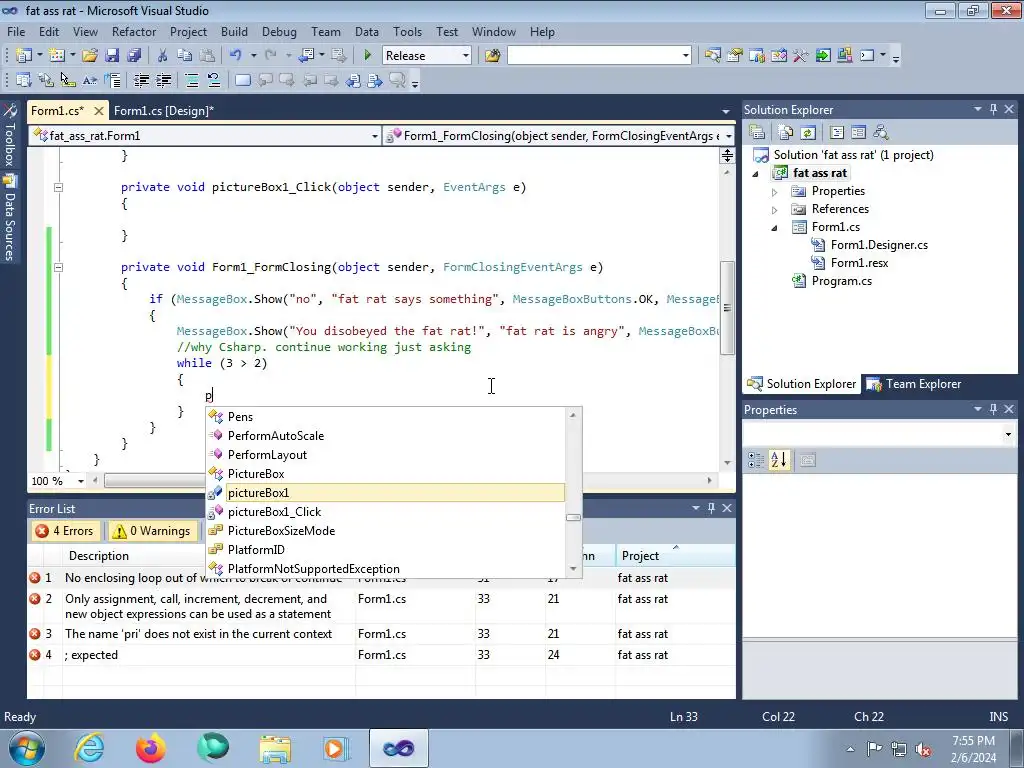Screen dimensions: 1024x768
Task: Expand the References node in Solution Explorer
Action: (x=775, y=210)
